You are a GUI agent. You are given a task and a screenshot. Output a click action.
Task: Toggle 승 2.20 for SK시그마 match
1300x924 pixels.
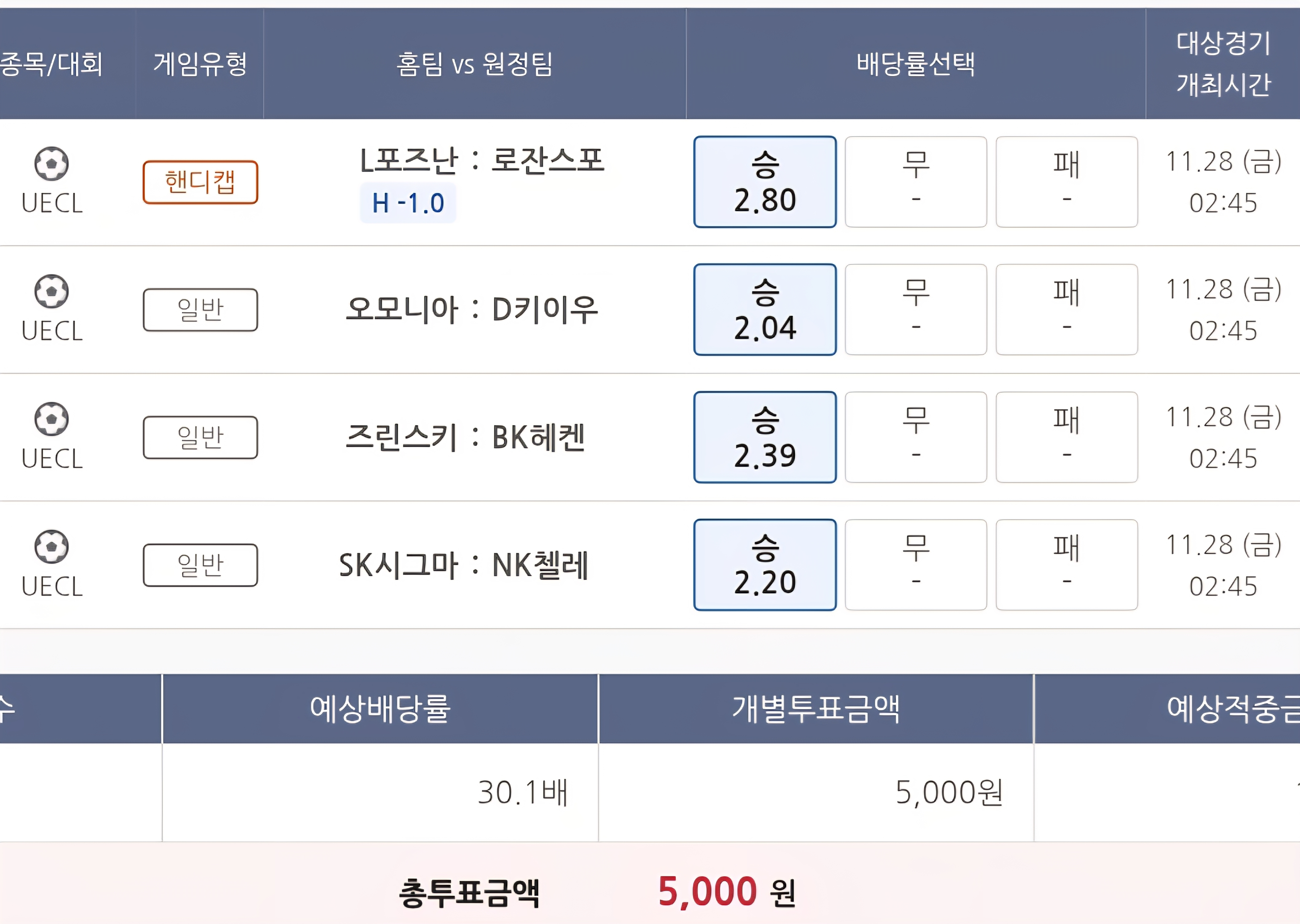(x=765, y=565)
